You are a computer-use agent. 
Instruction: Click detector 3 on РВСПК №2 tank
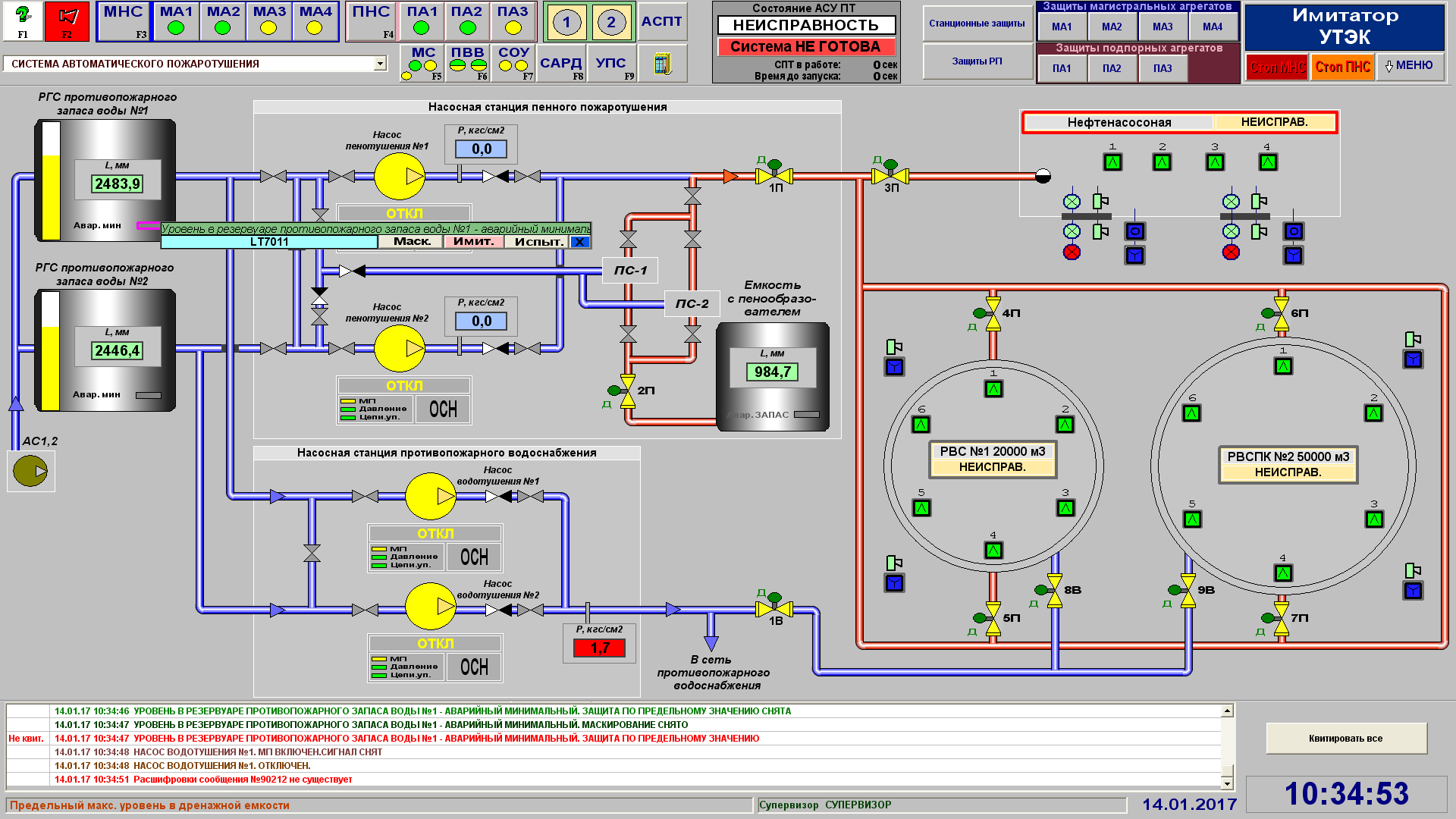click(1374, 519)
